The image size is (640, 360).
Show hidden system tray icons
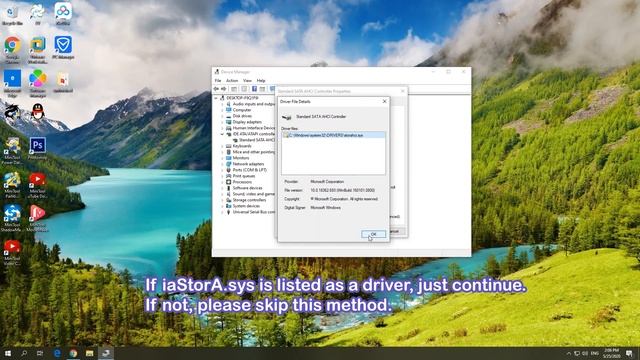[568, 353]
